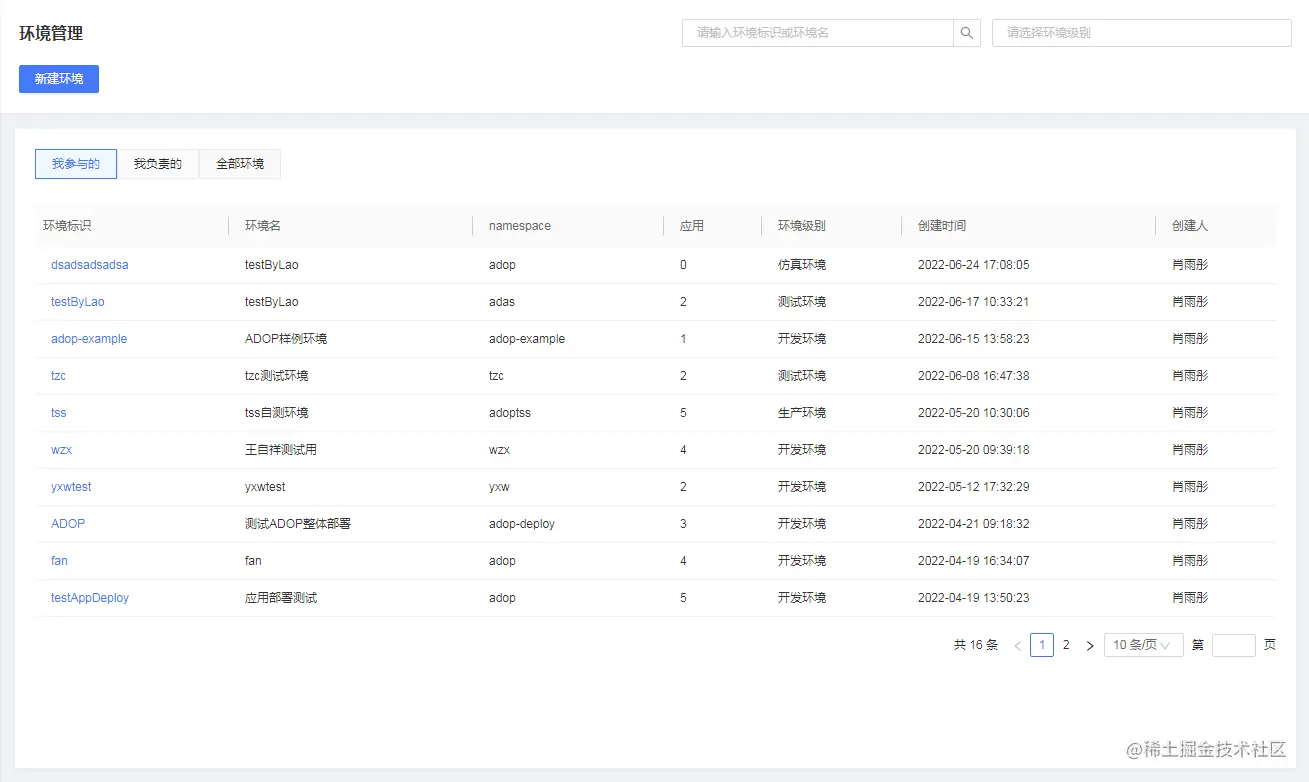Open the wzx environment link

[62, 450]
